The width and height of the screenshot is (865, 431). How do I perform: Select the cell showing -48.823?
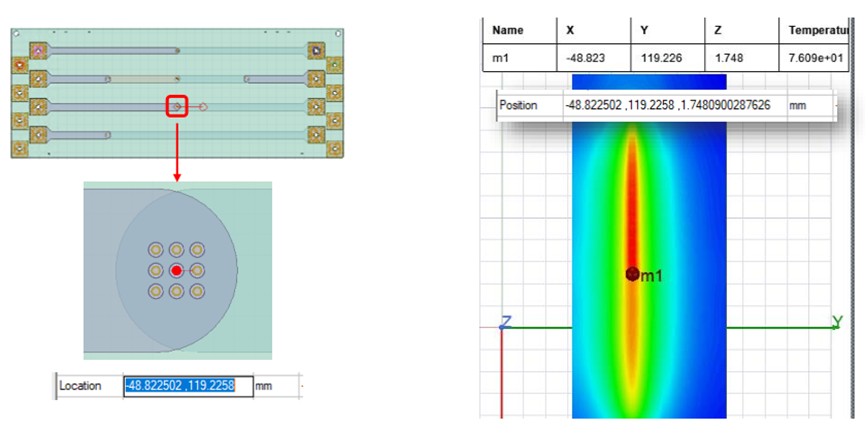click(594, 58)
